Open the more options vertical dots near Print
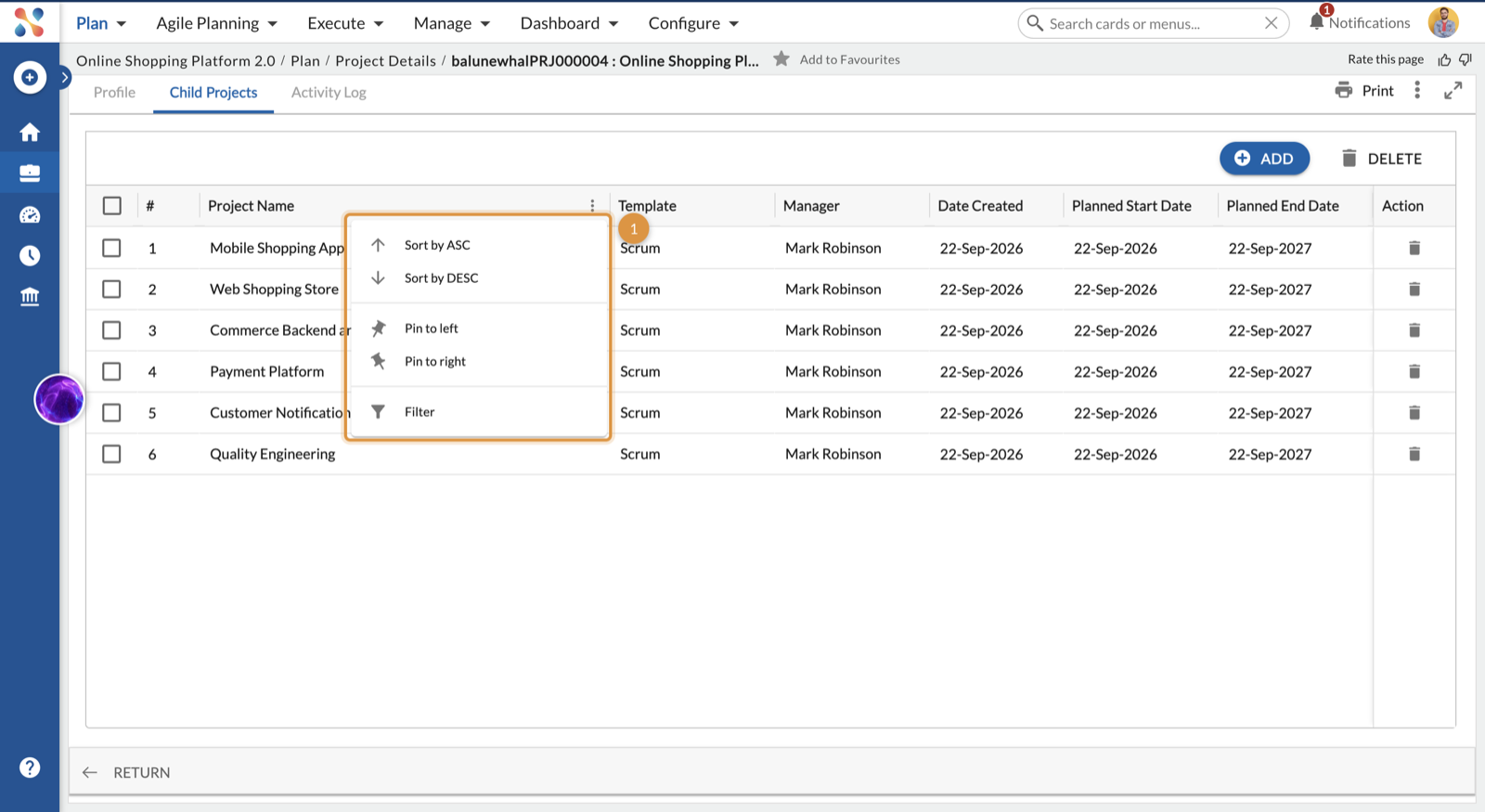This screenshot has height=812, width=1485. coord(1416,90)
